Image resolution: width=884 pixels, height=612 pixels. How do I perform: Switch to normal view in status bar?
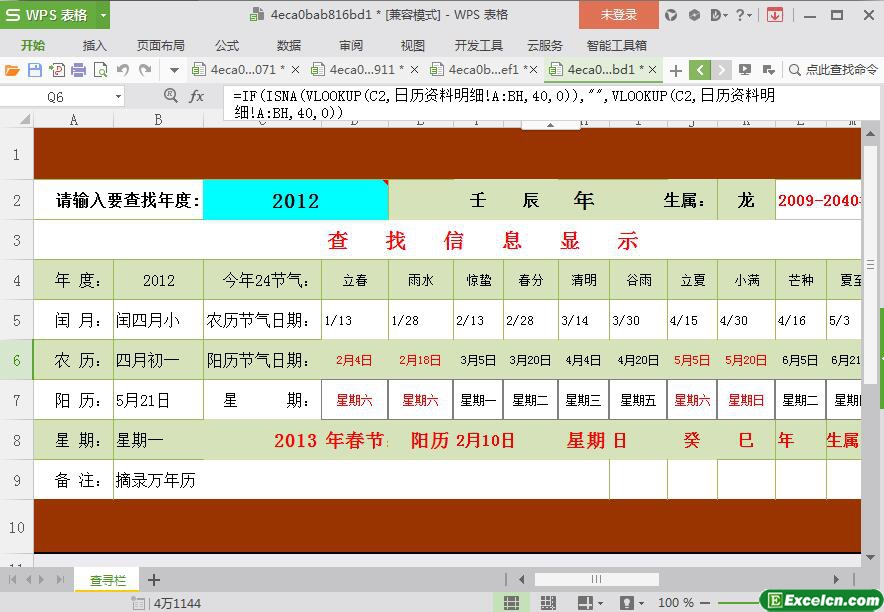511,603
